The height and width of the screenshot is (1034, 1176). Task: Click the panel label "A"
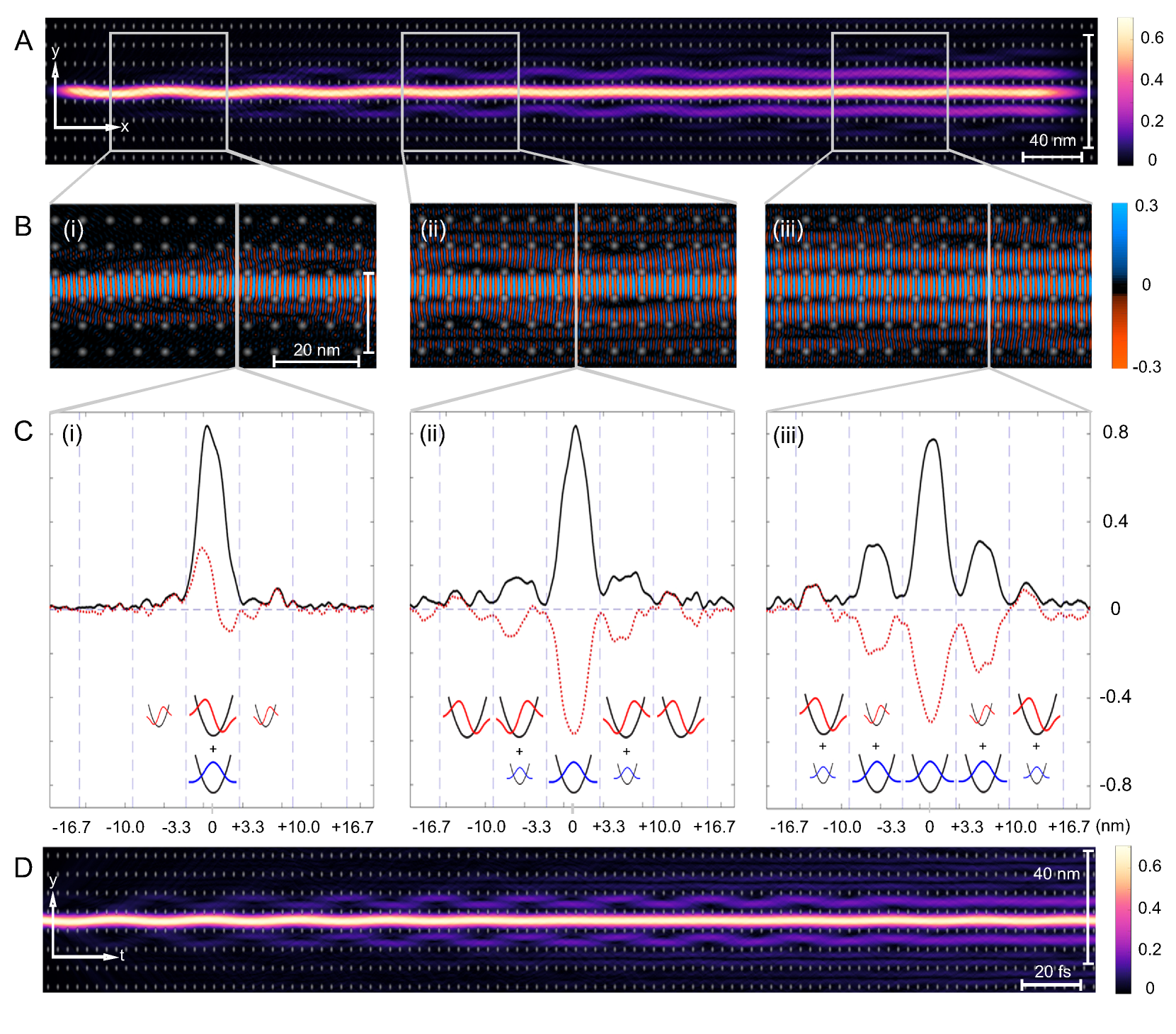(23, 41)
